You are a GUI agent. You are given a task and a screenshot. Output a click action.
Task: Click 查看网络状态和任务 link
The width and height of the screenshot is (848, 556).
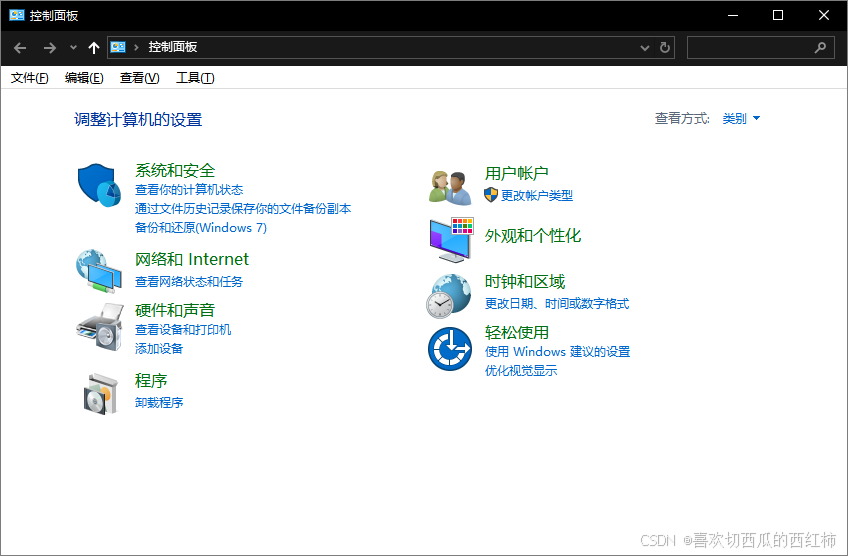coord(189,282)
